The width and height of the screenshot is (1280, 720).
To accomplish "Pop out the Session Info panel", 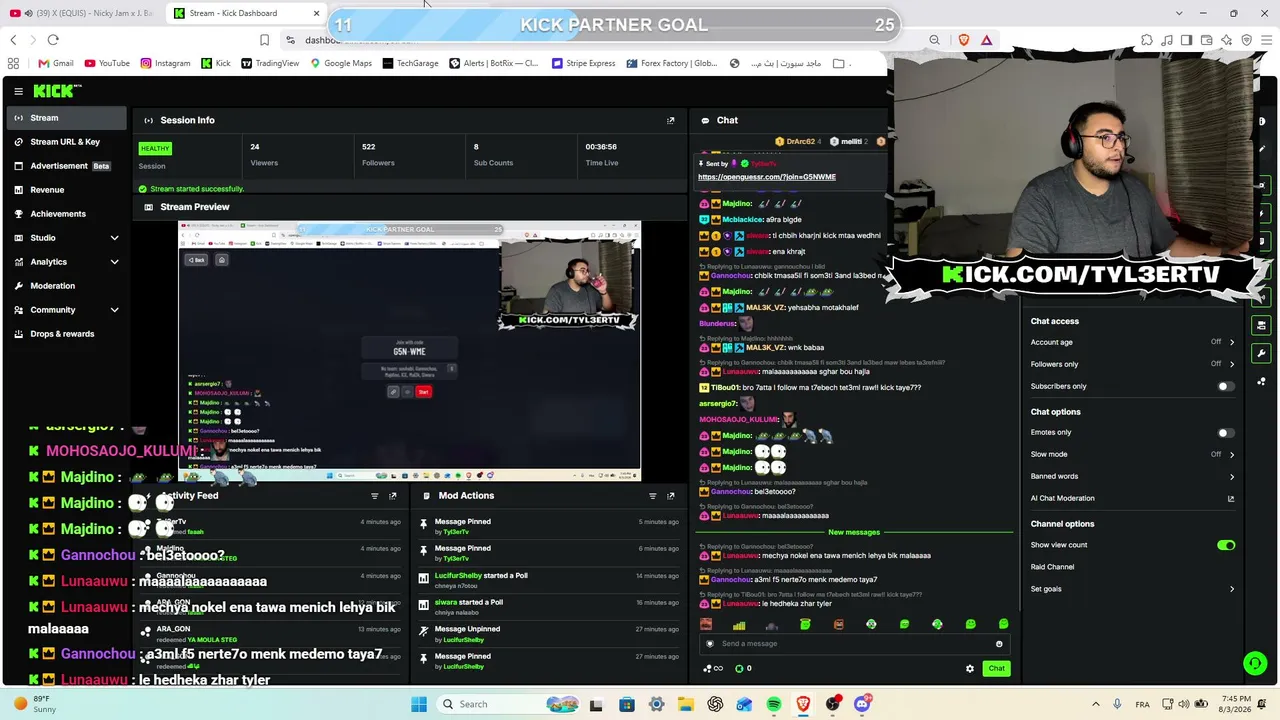I will pos(670,120).
